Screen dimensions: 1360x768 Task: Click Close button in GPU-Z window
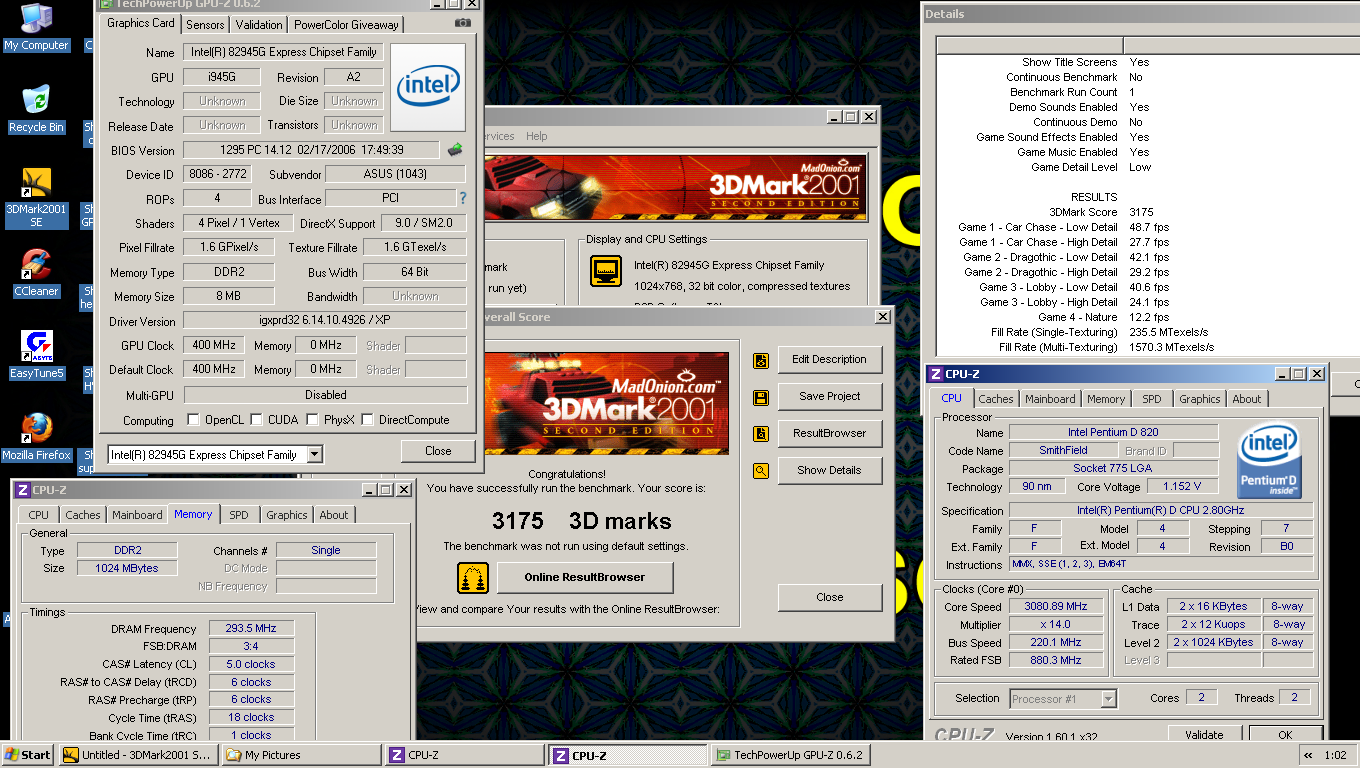438,451
